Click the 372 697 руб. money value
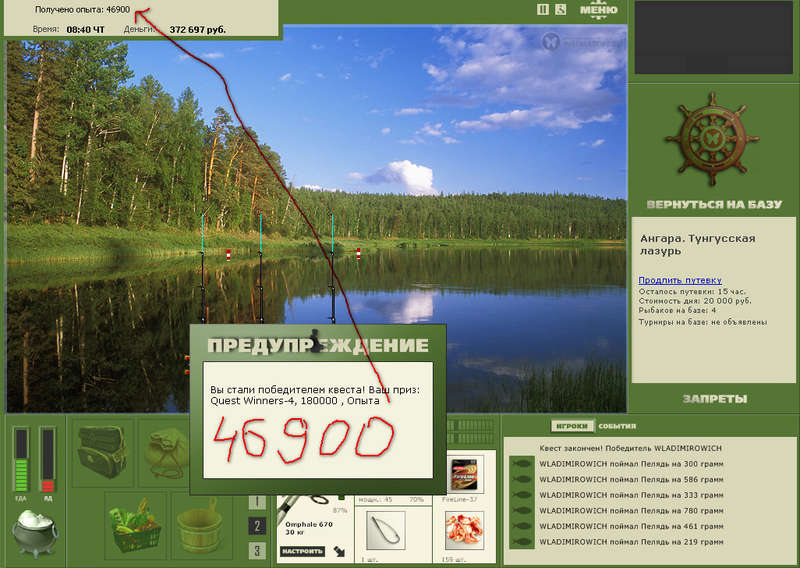This screenshot has width=800, height=568. point(197,30)
